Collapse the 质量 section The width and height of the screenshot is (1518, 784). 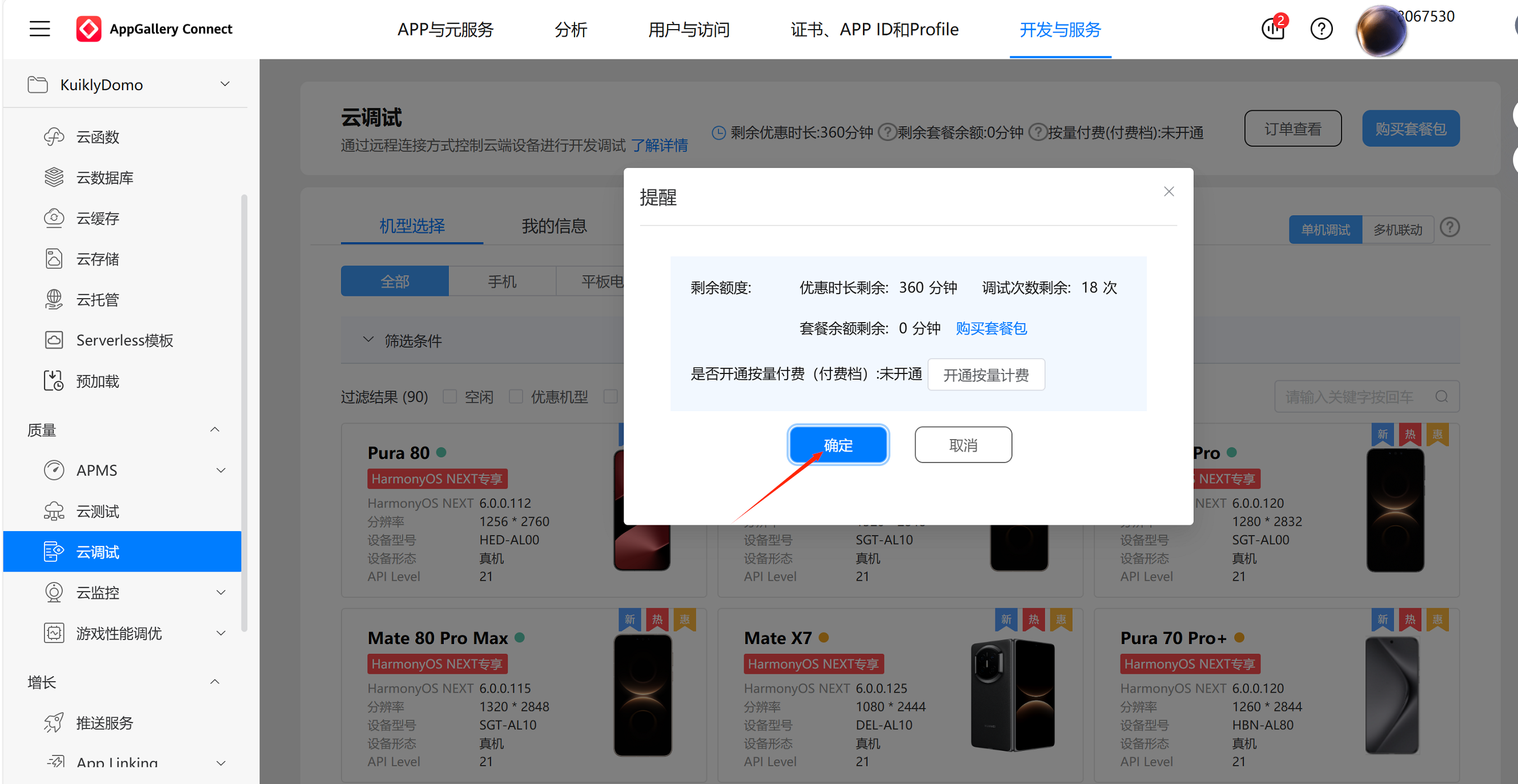[x=215, y=430]
